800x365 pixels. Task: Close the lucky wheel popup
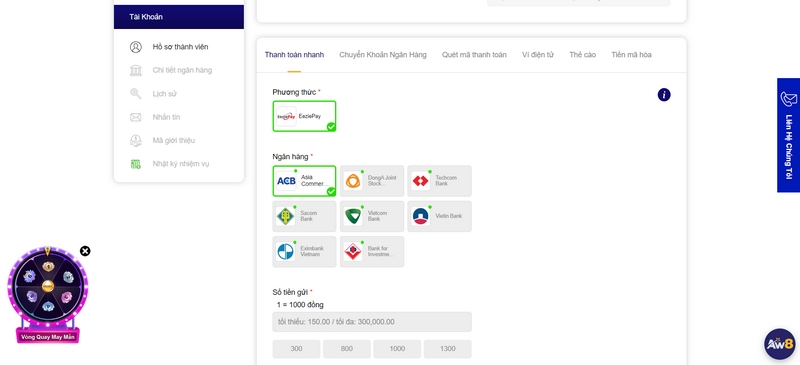[x=85, y=251]
